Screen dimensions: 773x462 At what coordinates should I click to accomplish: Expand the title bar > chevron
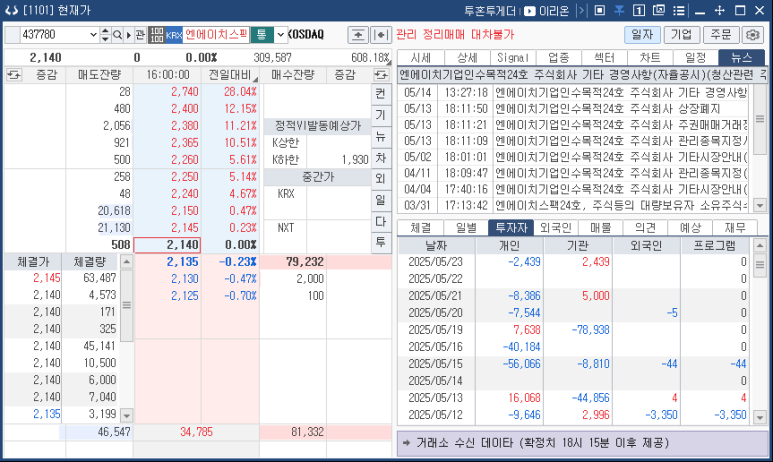click(582, 10)
